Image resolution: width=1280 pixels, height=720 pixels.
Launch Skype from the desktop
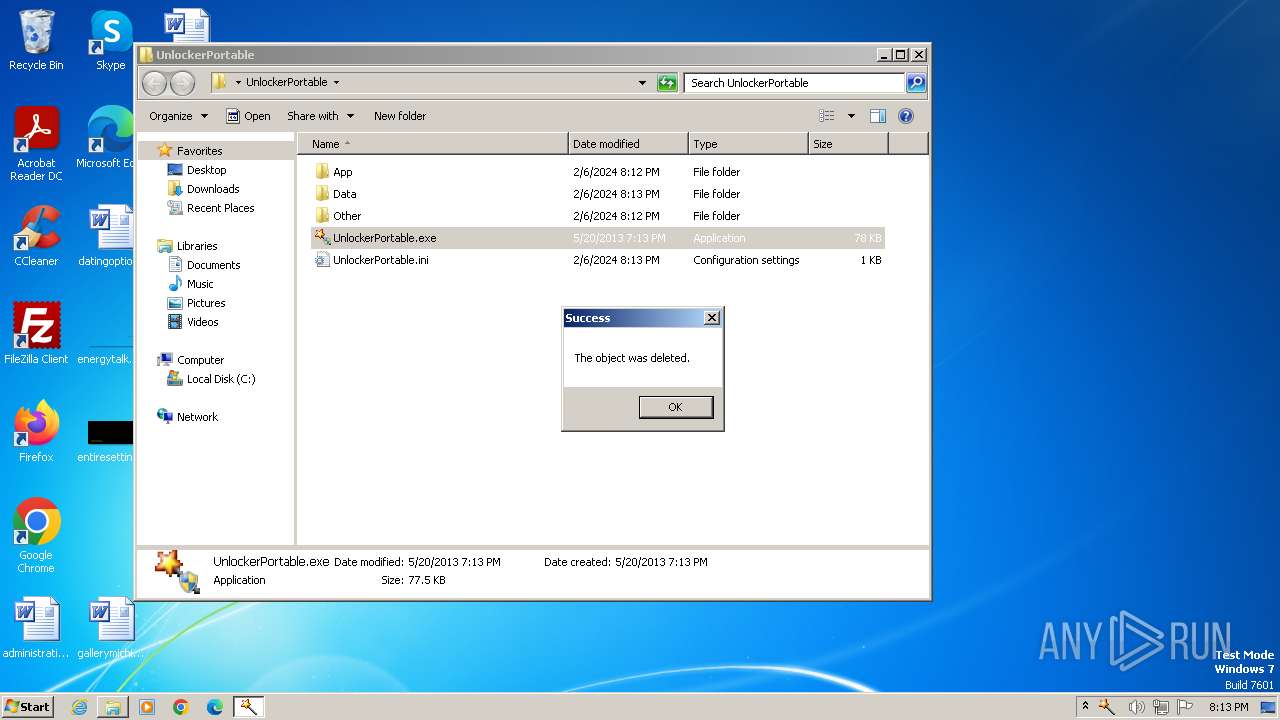pyautogui.click(x=110, y=40)
